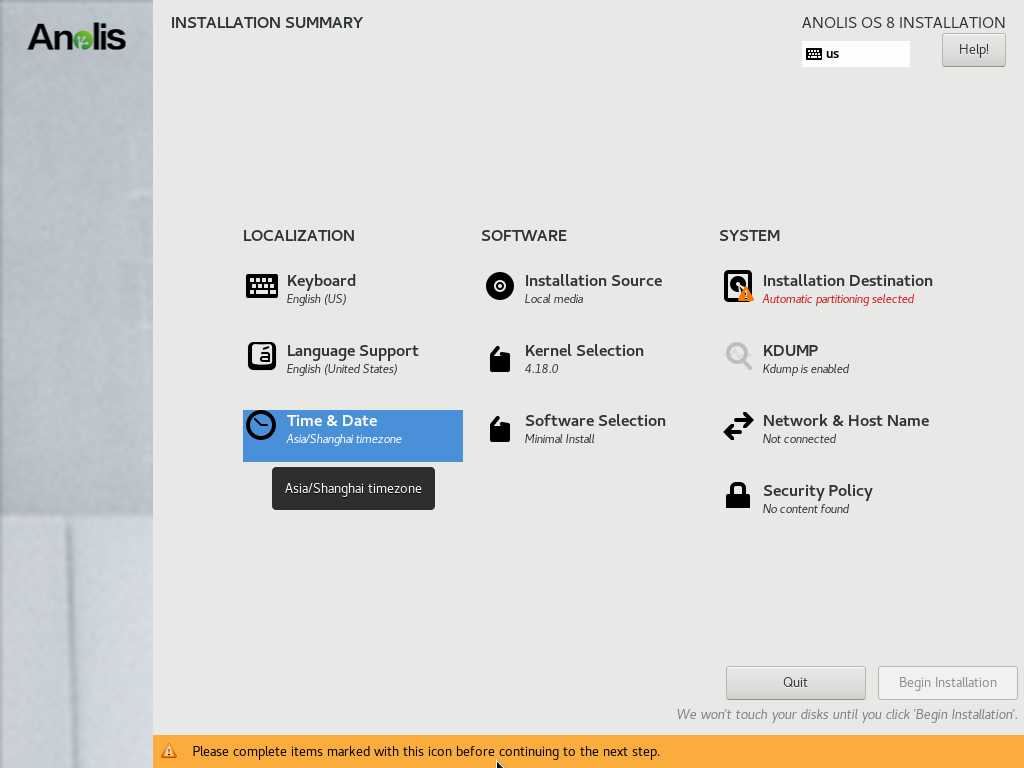
Task: Click the 'us' keyboard layout indicator
Action: (856, 54)
